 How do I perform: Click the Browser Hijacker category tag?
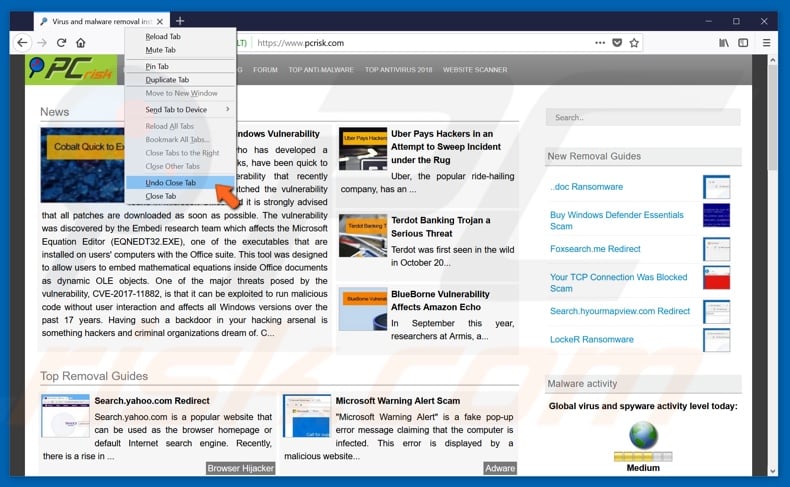click(240, 468)
